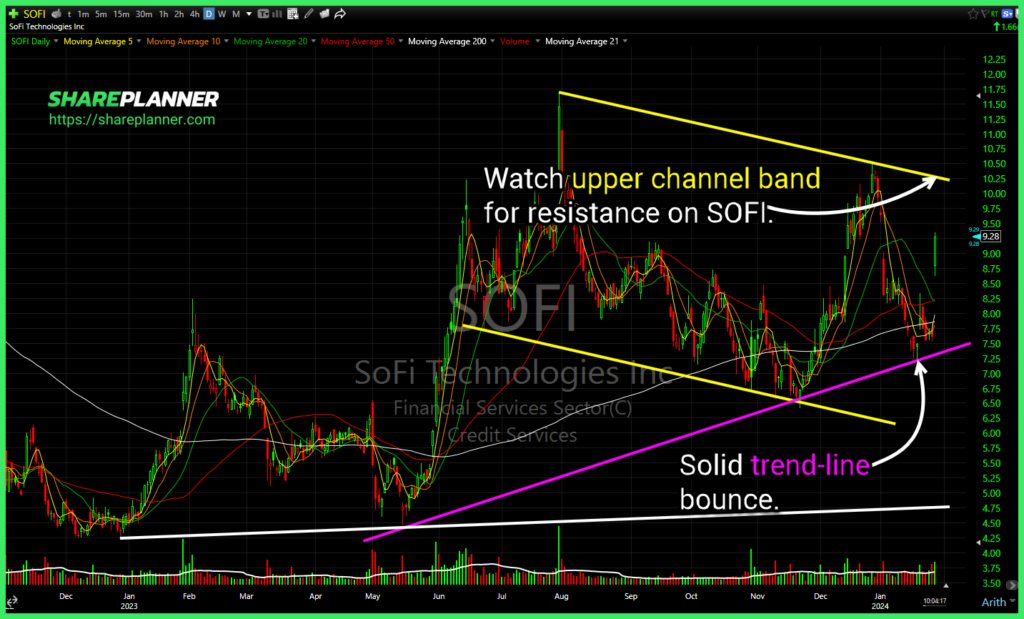The width and height of the screenshot is (1024, 619).
Task: Switch chart to 1m timeframe
Action: 83,14
